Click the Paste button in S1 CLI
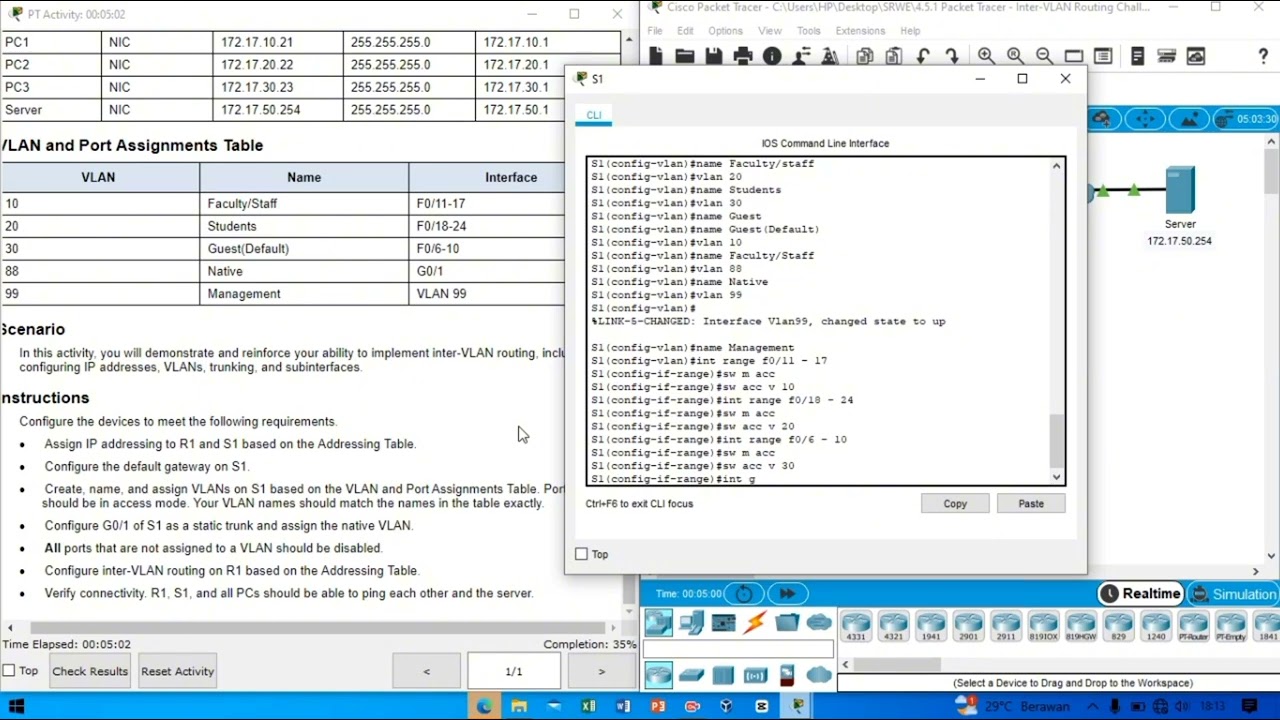The width and height of the screenshot is (1280, 720). coord(1031,504)
